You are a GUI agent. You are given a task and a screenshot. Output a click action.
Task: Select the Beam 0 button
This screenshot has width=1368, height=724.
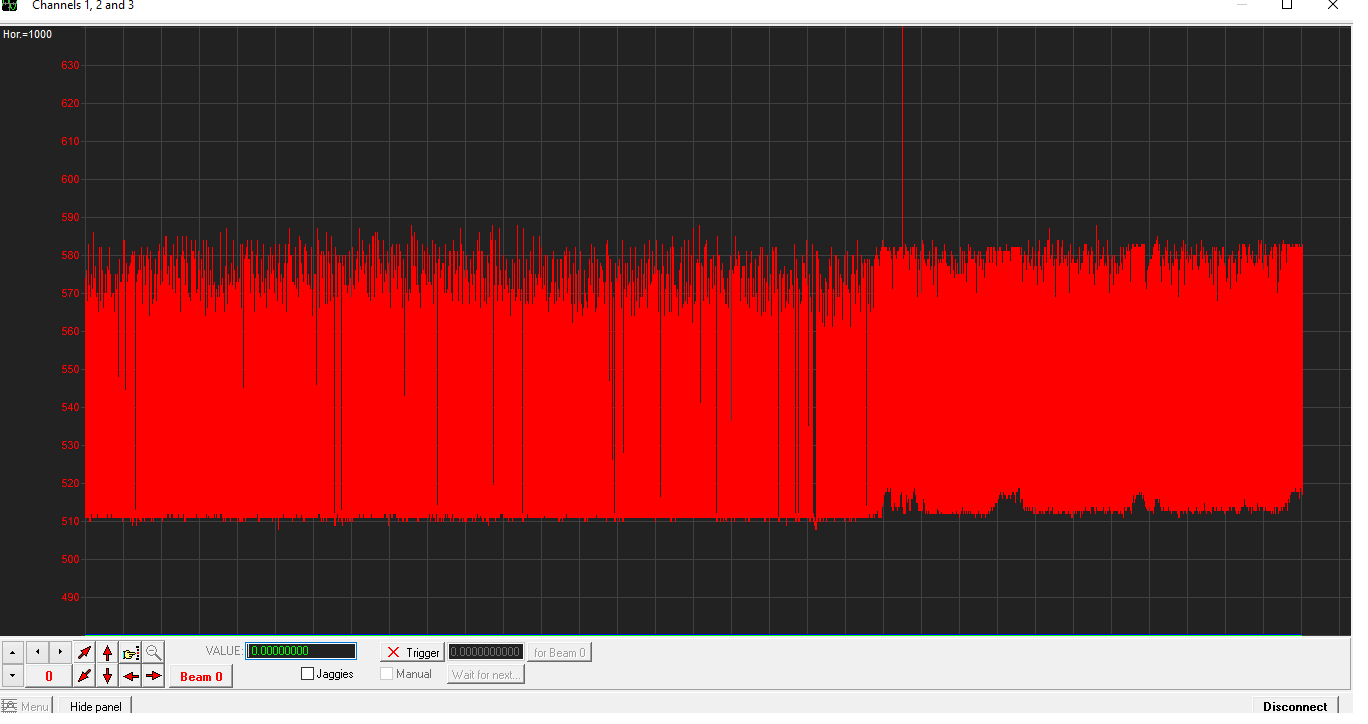point(201,676)
